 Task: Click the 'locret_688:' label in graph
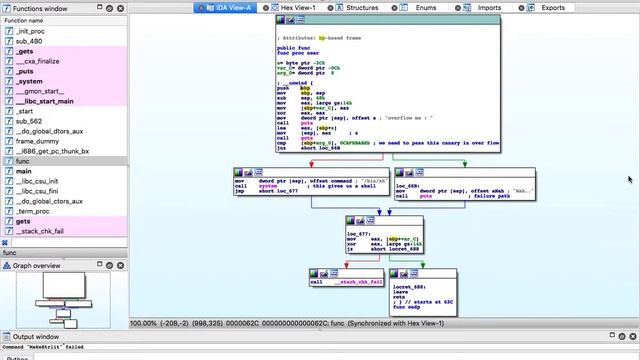click(409, 287)
